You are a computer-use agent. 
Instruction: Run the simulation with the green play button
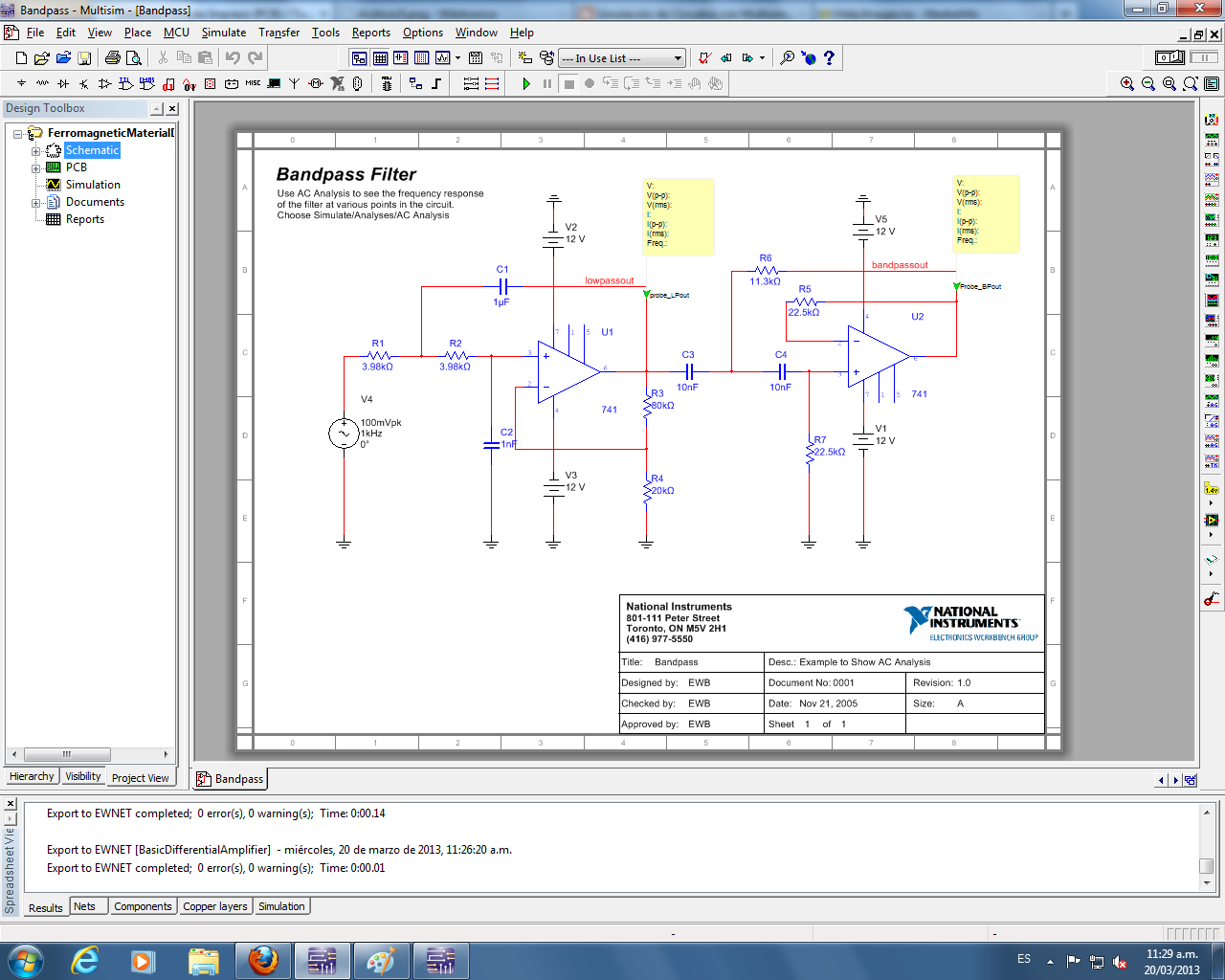(x=526, y=84)
